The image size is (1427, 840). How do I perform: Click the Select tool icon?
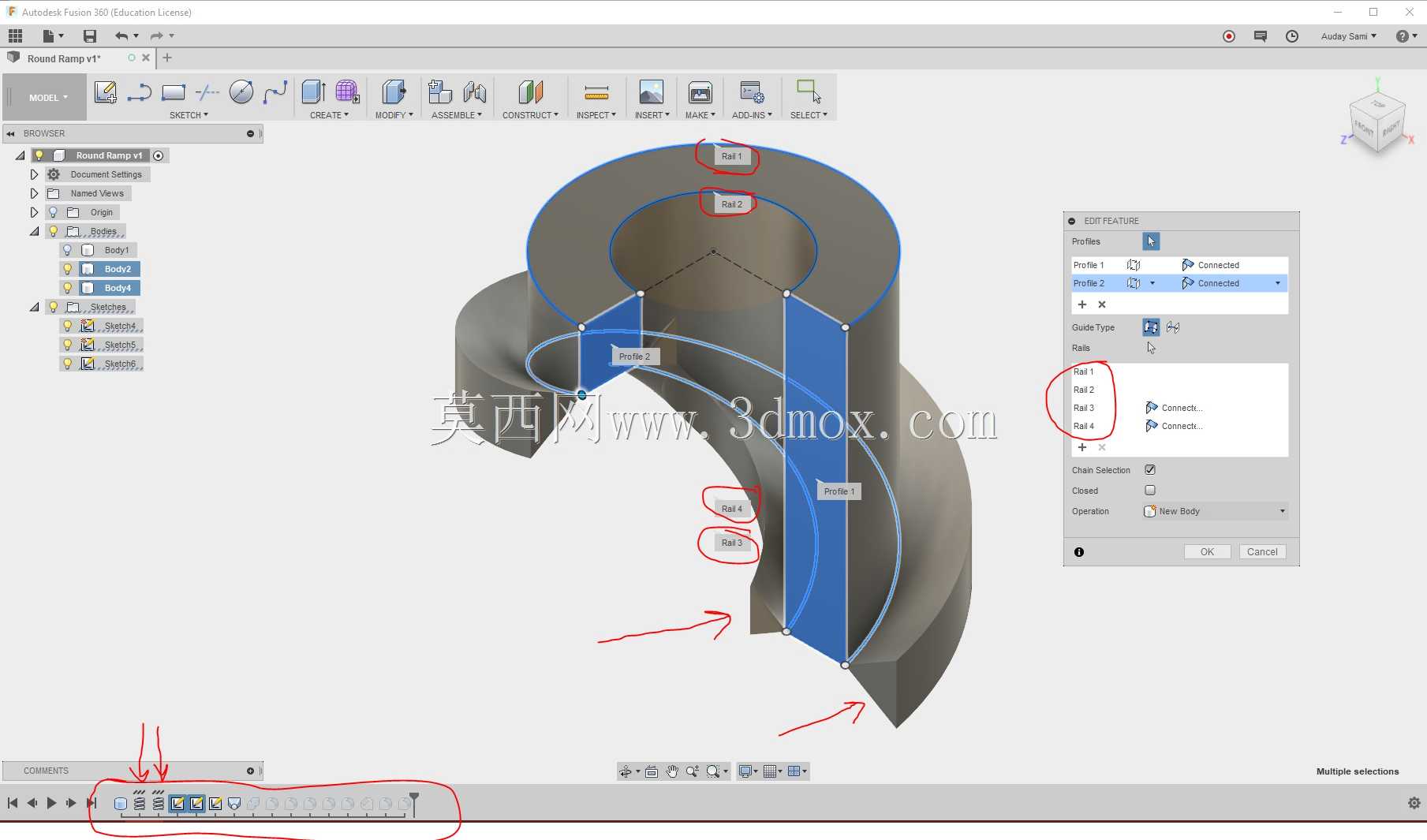tap(809, 92)
